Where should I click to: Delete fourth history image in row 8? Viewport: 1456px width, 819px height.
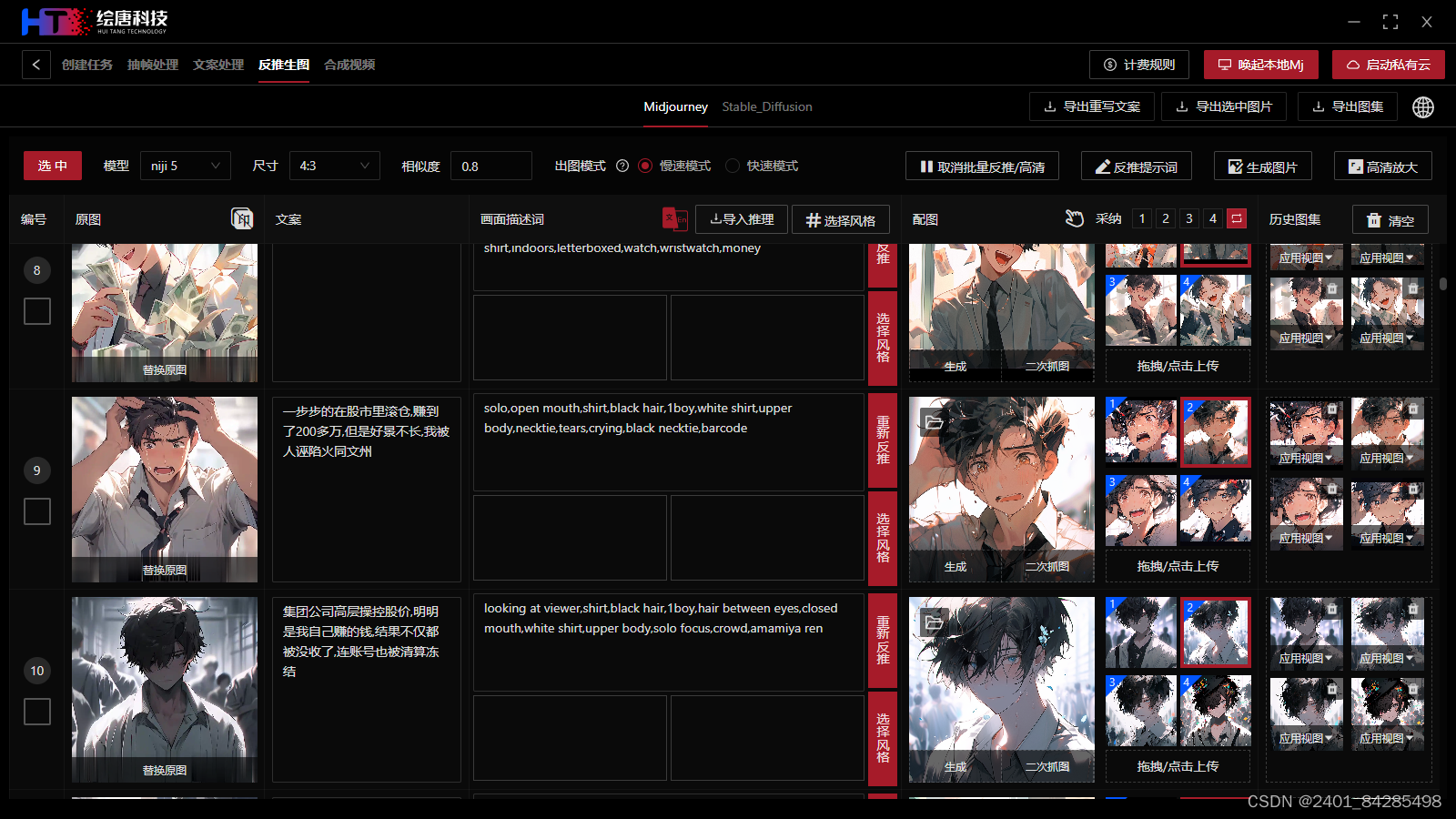coord(1413,289)
